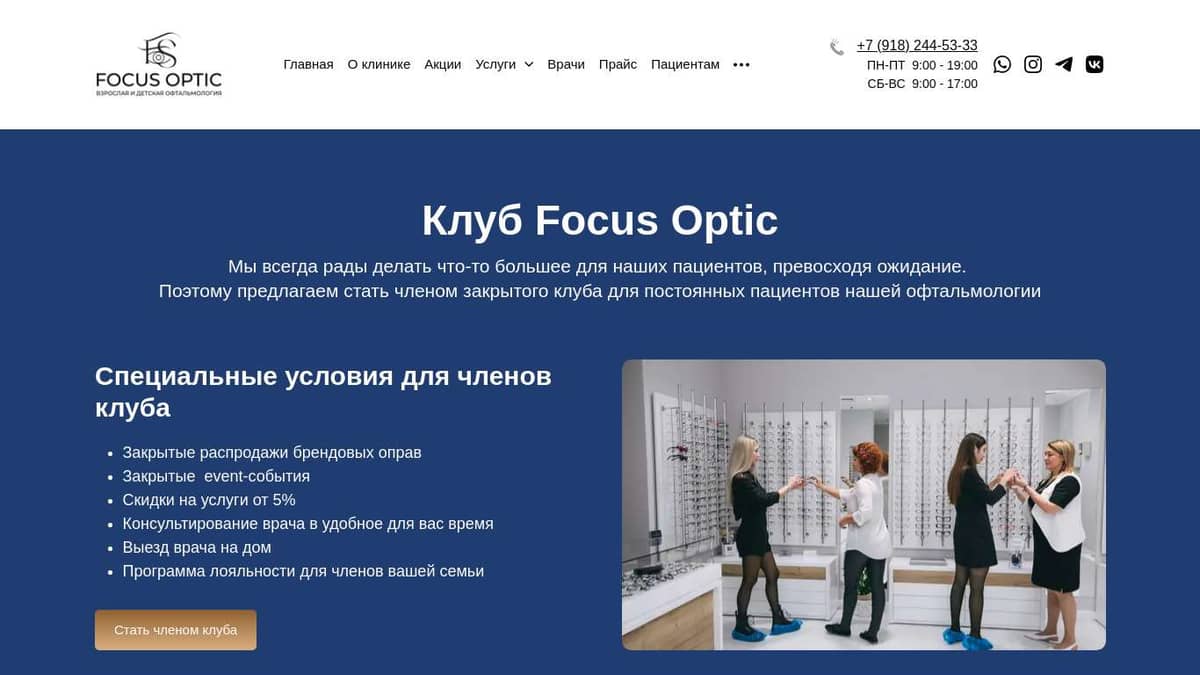Screen dimensions: 1200x675
Task: Switch to the Врачи navigation tab
Action: pos(567,64)
